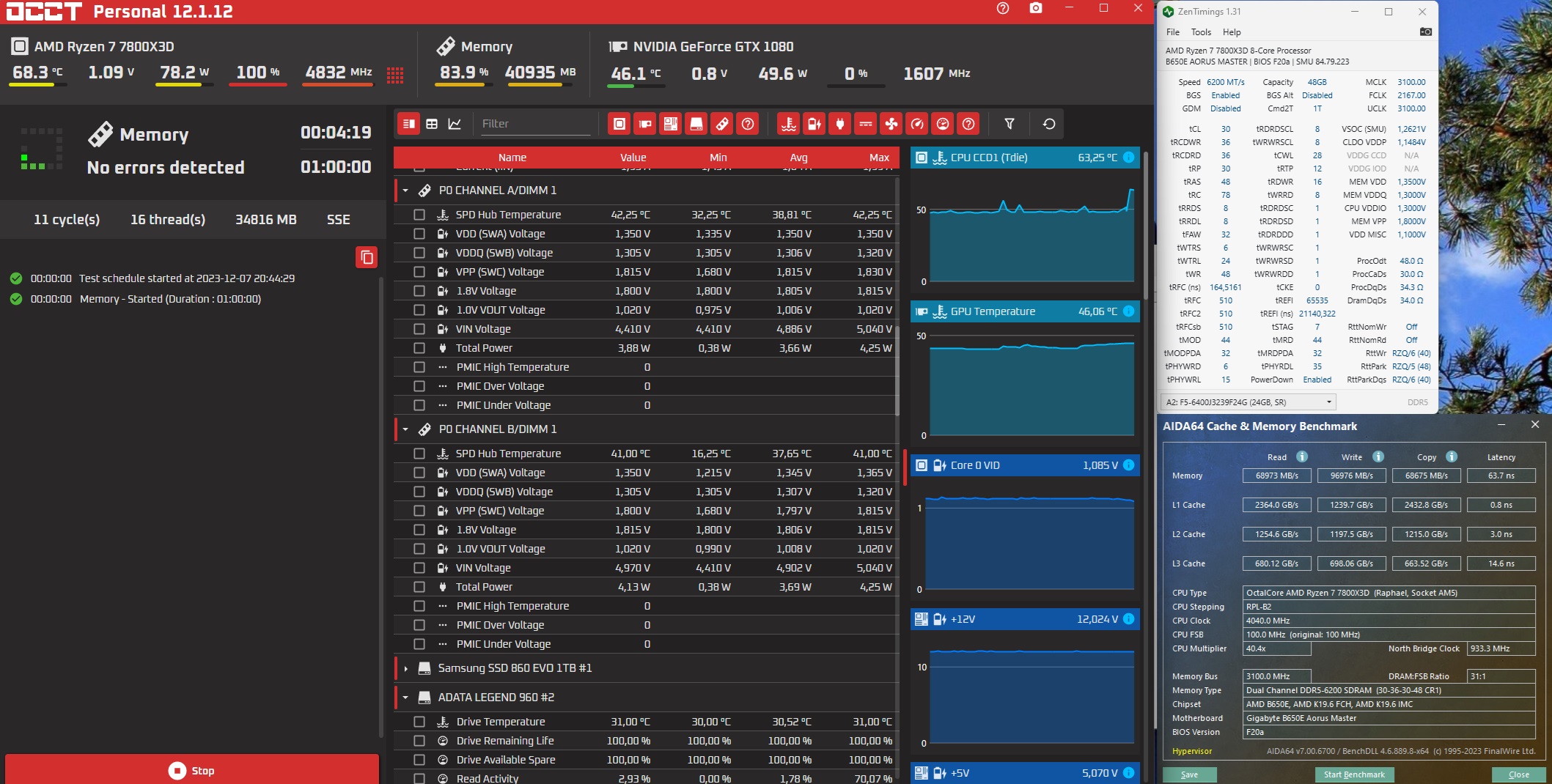Check the Channel B VIN Voltage box
1552x784 pixels.
tap(419, 568)
